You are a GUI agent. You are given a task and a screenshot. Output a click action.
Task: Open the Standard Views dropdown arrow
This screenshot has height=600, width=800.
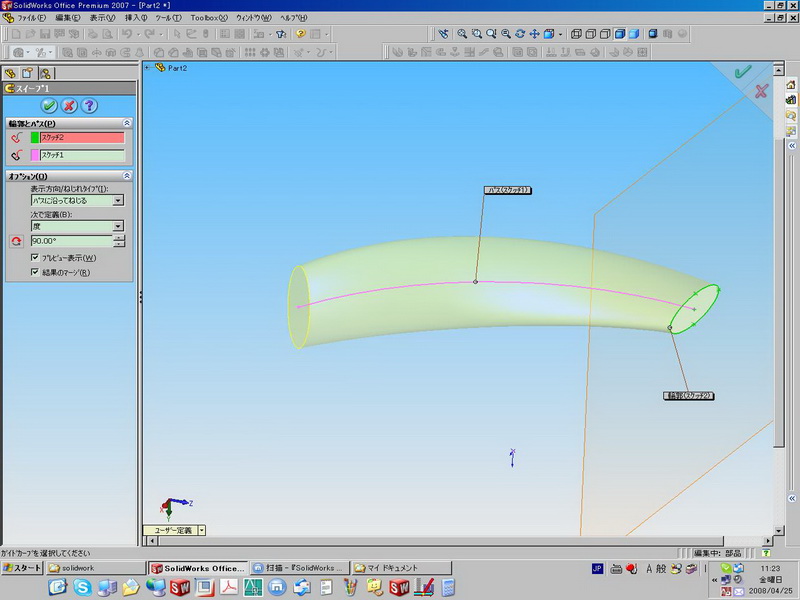560,34
